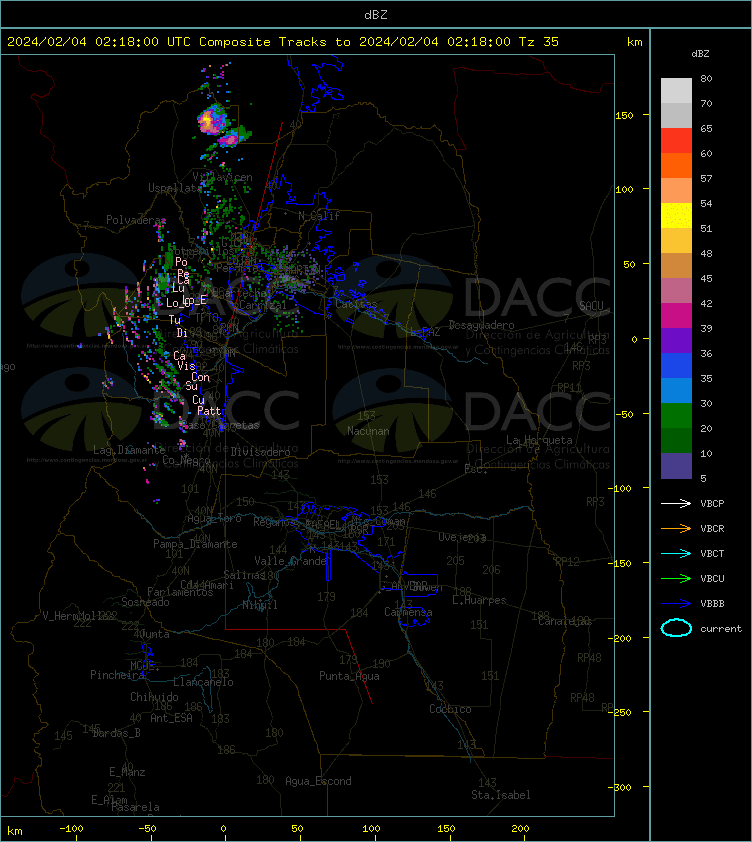Click the composite tracks timestamp header
This screenshot has height=842, width=752.
point(283,41)
